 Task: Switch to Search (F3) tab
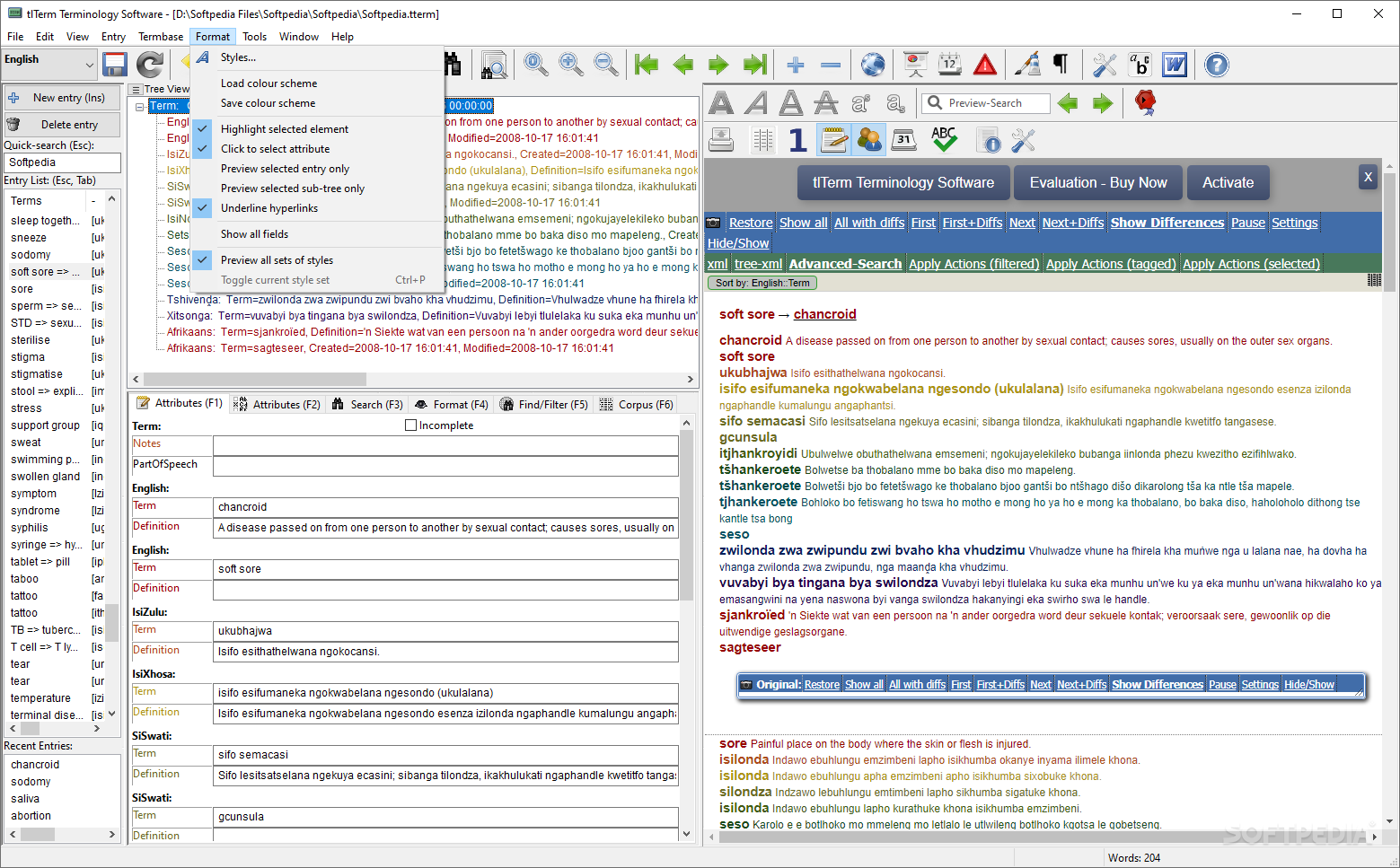(367, 405)
